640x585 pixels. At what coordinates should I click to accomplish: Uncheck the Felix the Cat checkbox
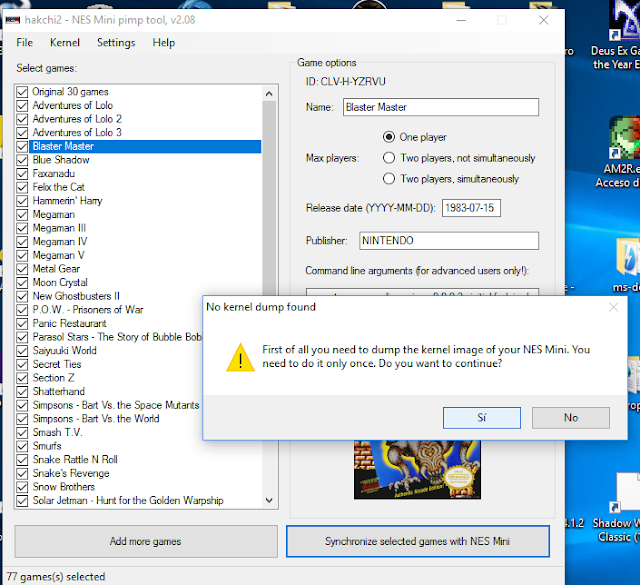[23, 187]
